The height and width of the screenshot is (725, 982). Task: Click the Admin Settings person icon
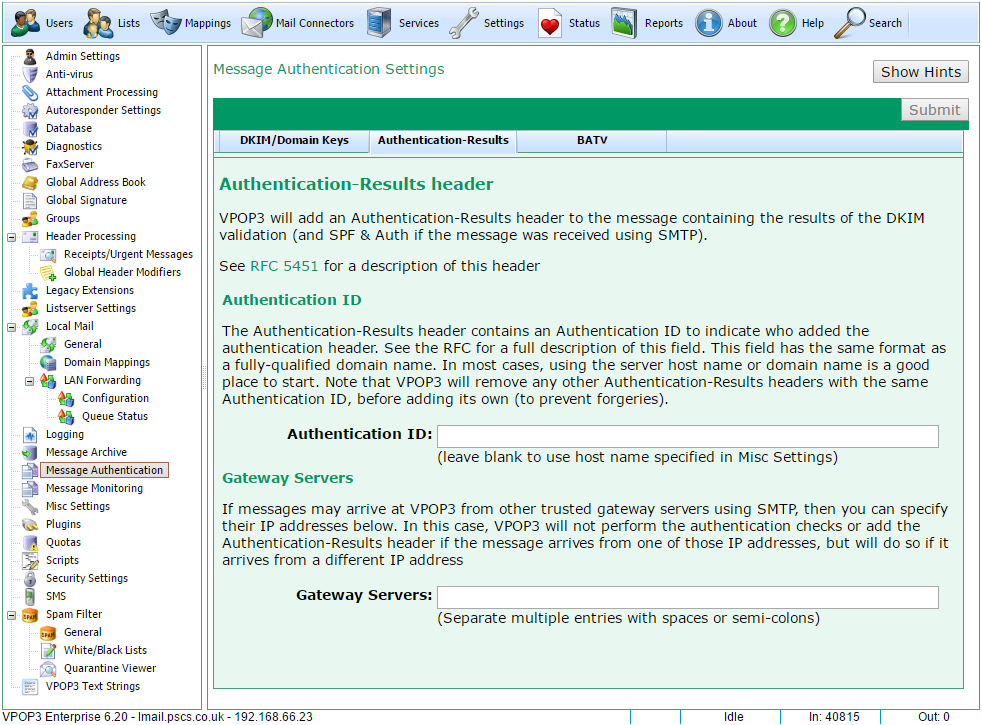click(30, 56)
